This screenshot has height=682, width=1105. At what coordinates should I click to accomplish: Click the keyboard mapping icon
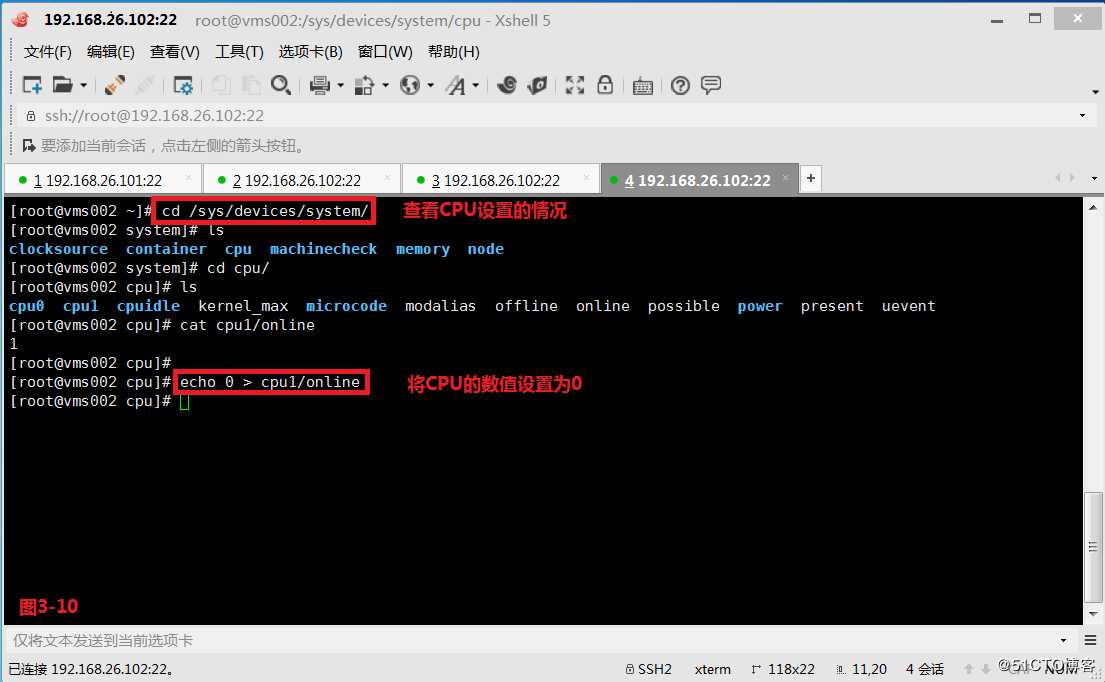(643, 86)
